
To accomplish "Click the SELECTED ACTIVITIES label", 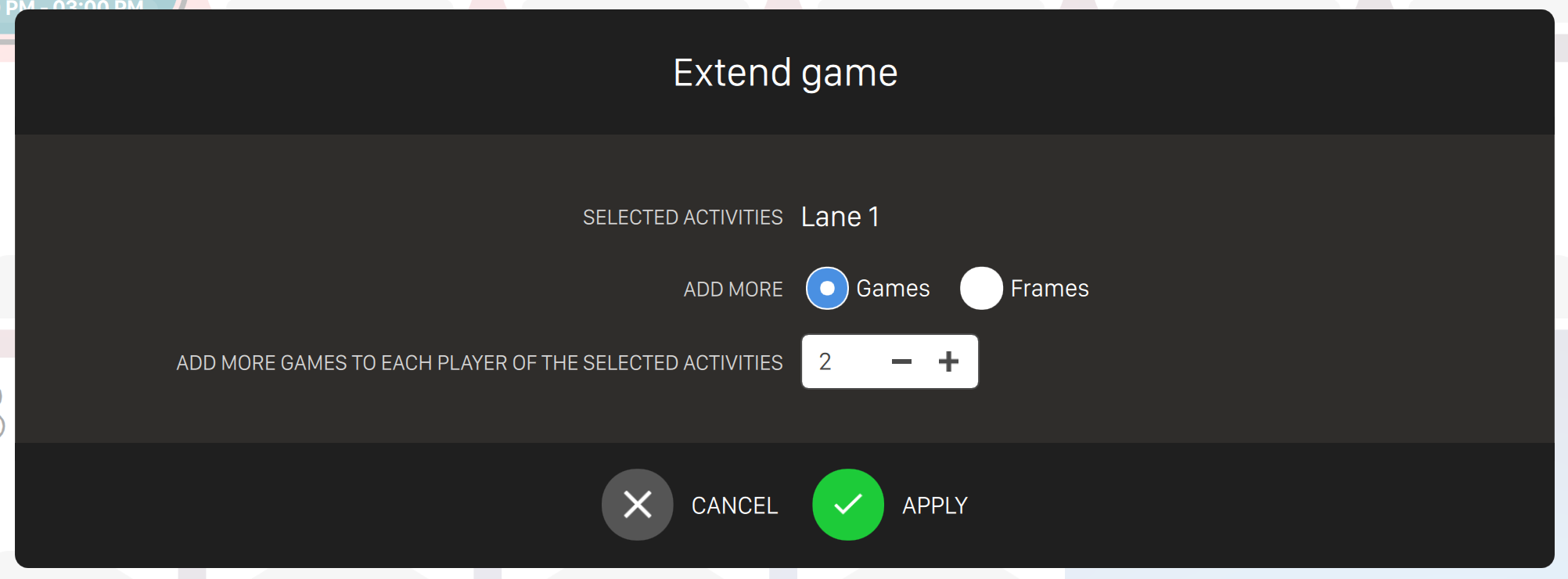I will pyautogui.click(x=682, y=218).
